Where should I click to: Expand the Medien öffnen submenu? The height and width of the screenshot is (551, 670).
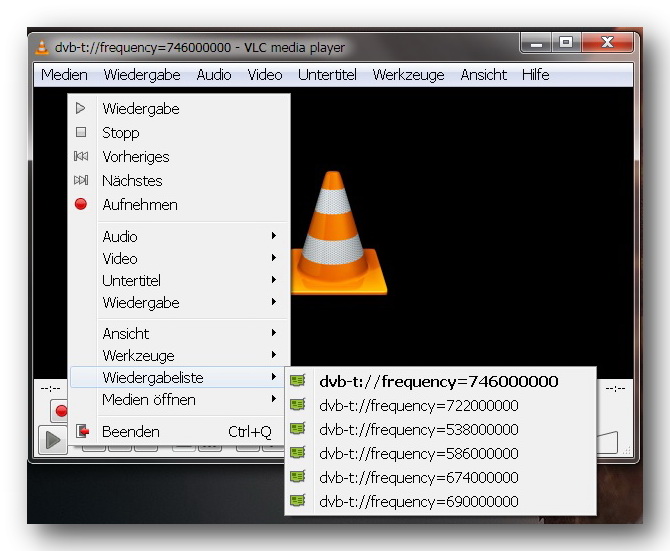pos(179,399)
